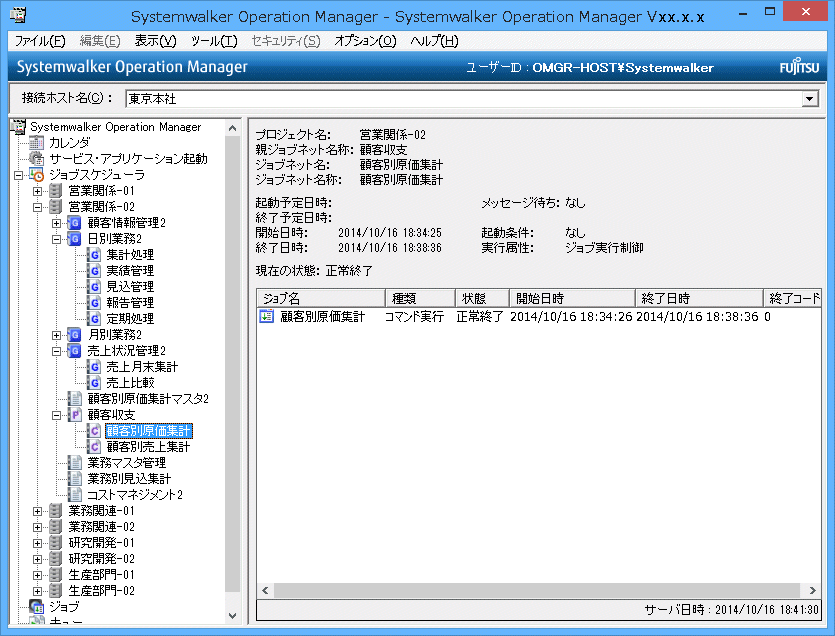Open the ファイル(F) menu
Viewport: 835px width, 636px height.
click(40, 40)
